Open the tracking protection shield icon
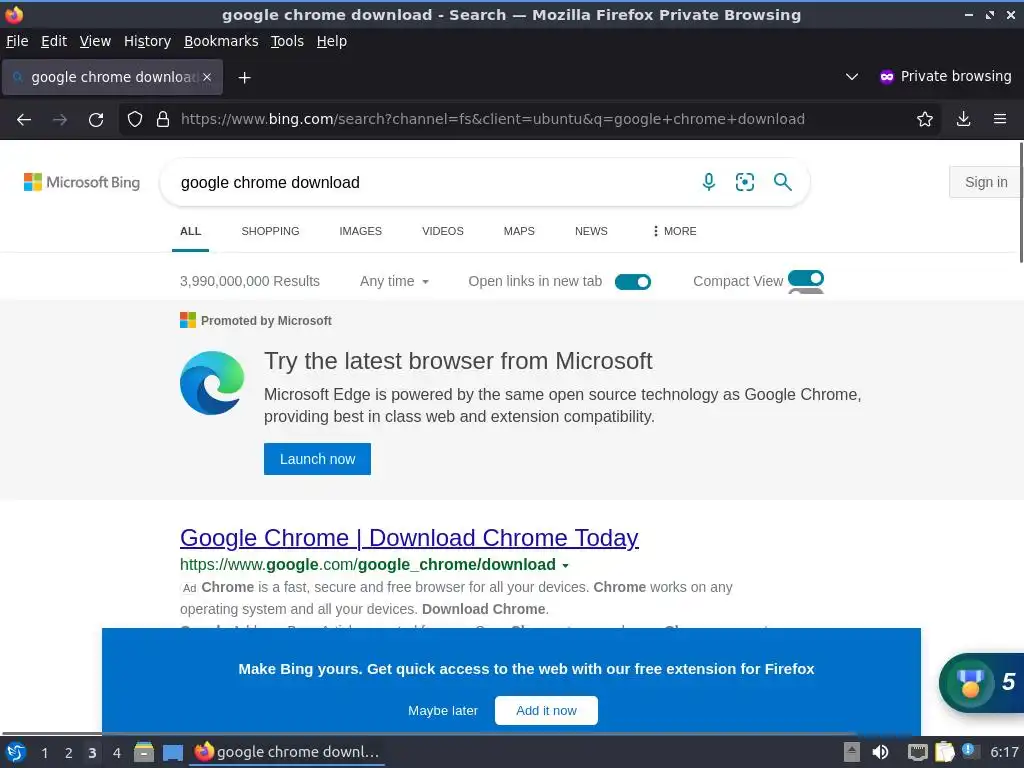The image size is (1024, 768). (x=135, y=120)
